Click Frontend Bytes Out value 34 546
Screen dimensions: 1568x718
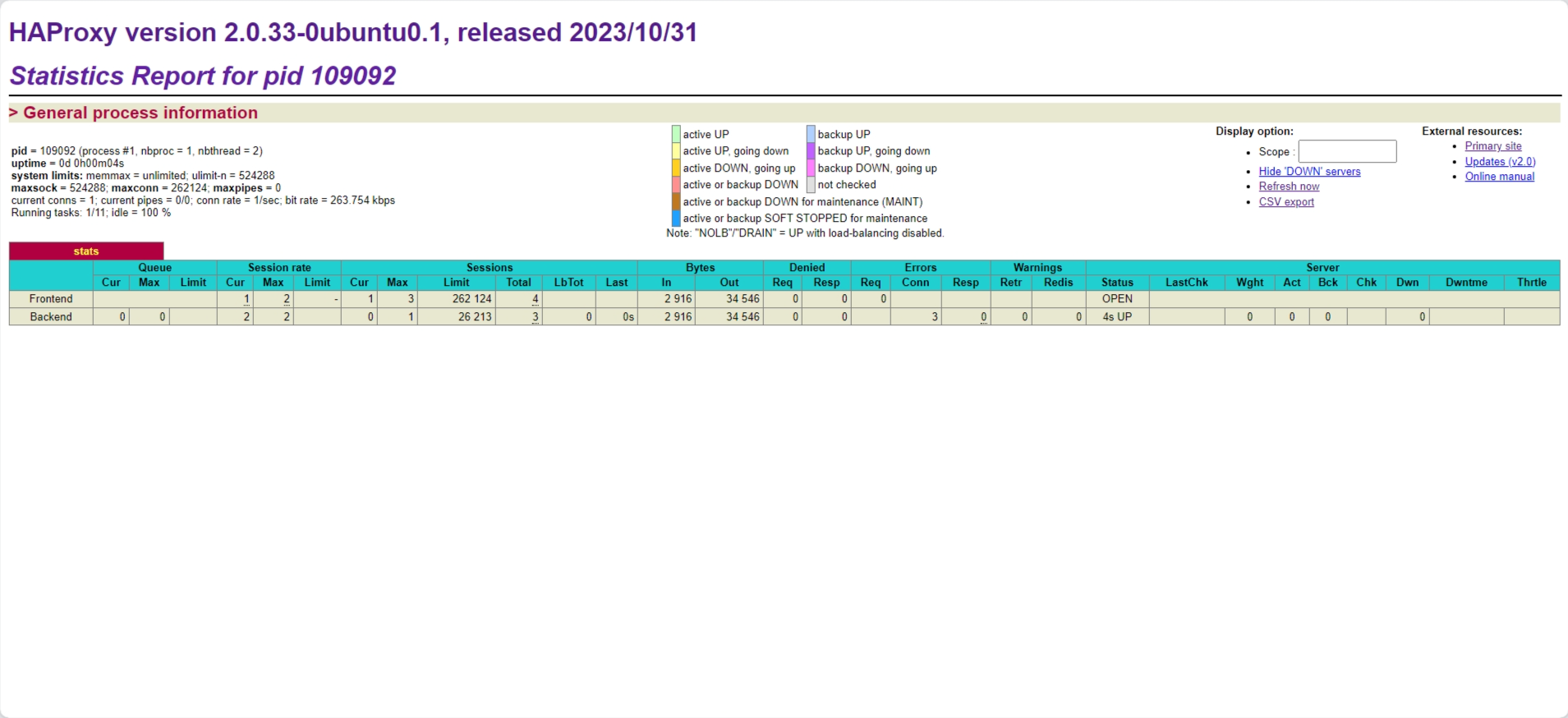(743, 299)
